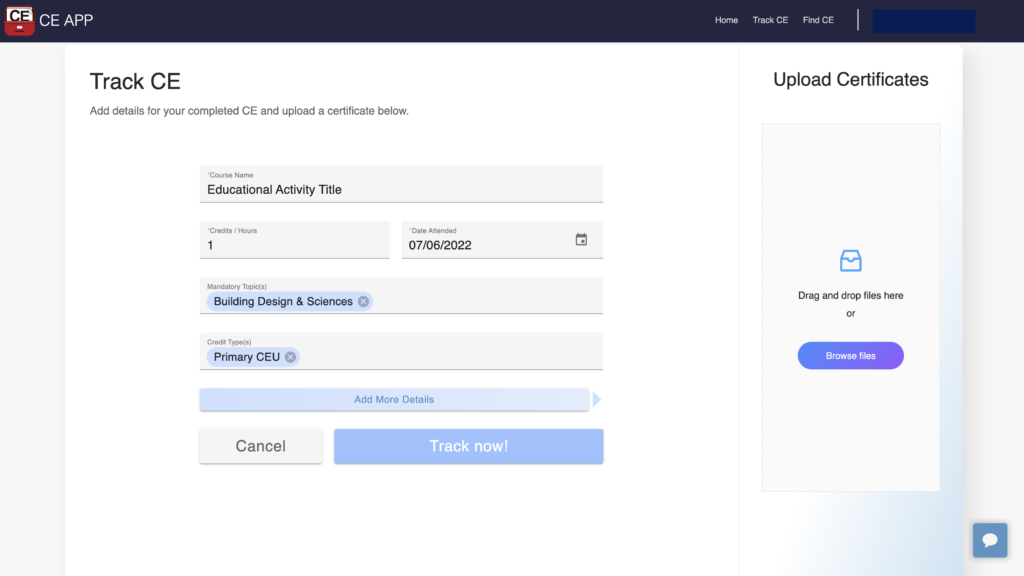Click the CE APP title text
This screenshot has height=576, width=1024.
pyautogui.click(x=66, y=20)
